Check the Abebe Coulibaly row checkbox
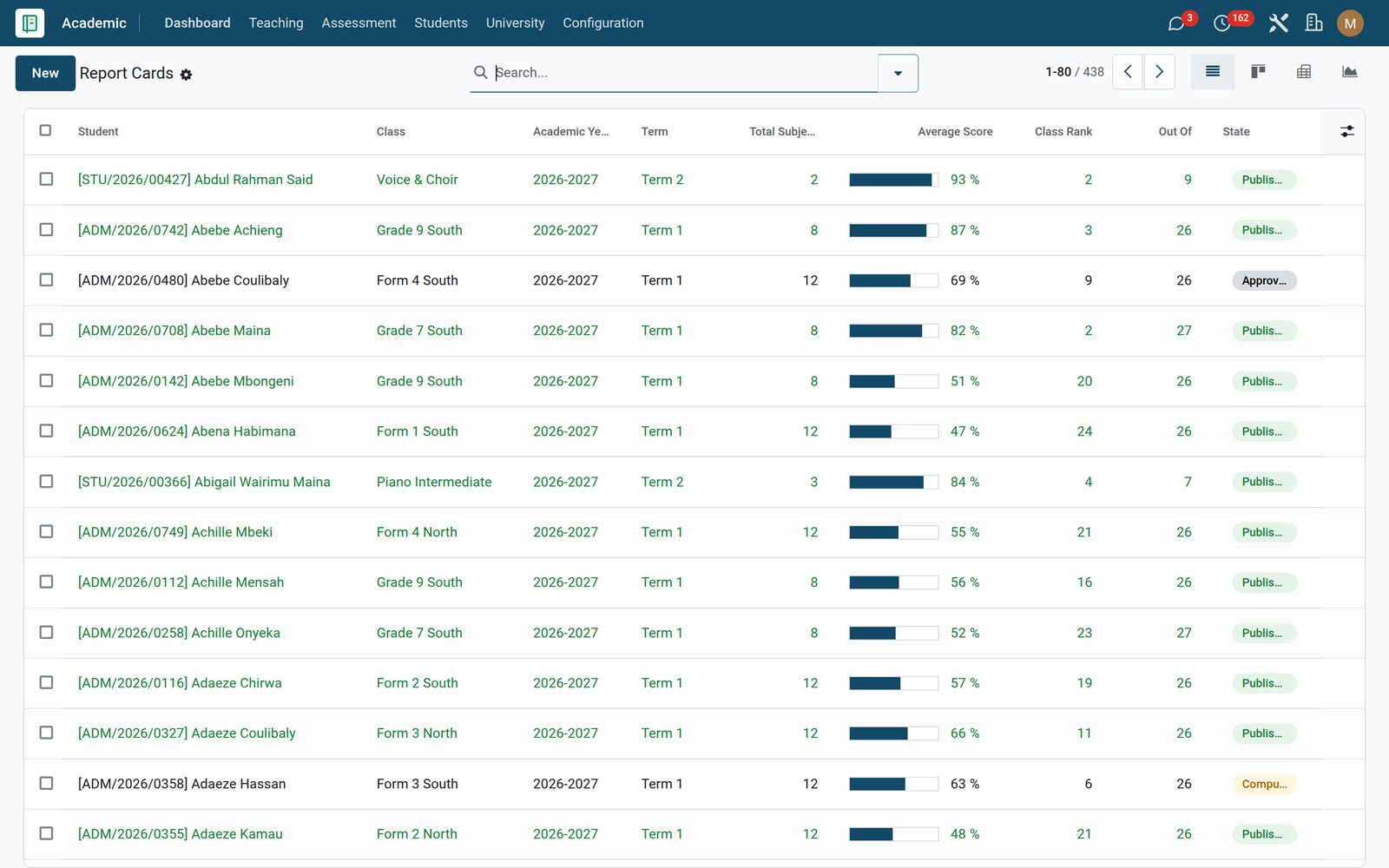The image size is (1389, 868). pyautogui.click(x=46, y=279)
